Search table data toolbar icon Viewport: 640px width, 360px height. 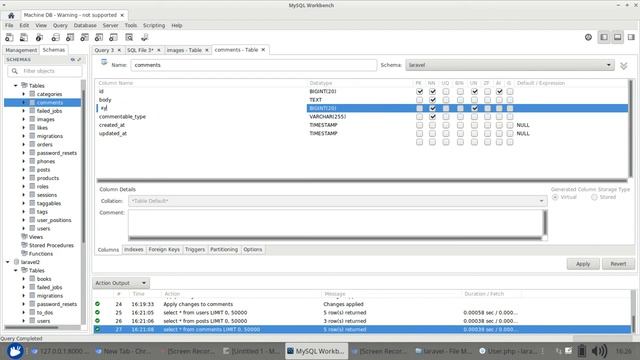pyautogui.click(x=129, y=38)
